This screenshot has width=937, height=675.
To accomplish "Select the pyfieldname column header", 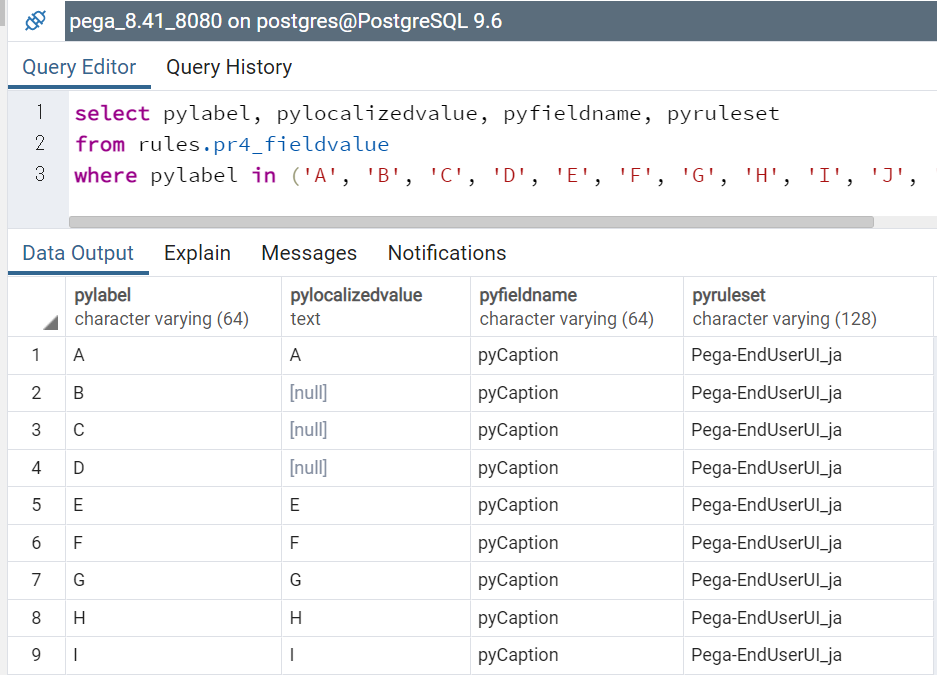I will (x=577, y=306).
